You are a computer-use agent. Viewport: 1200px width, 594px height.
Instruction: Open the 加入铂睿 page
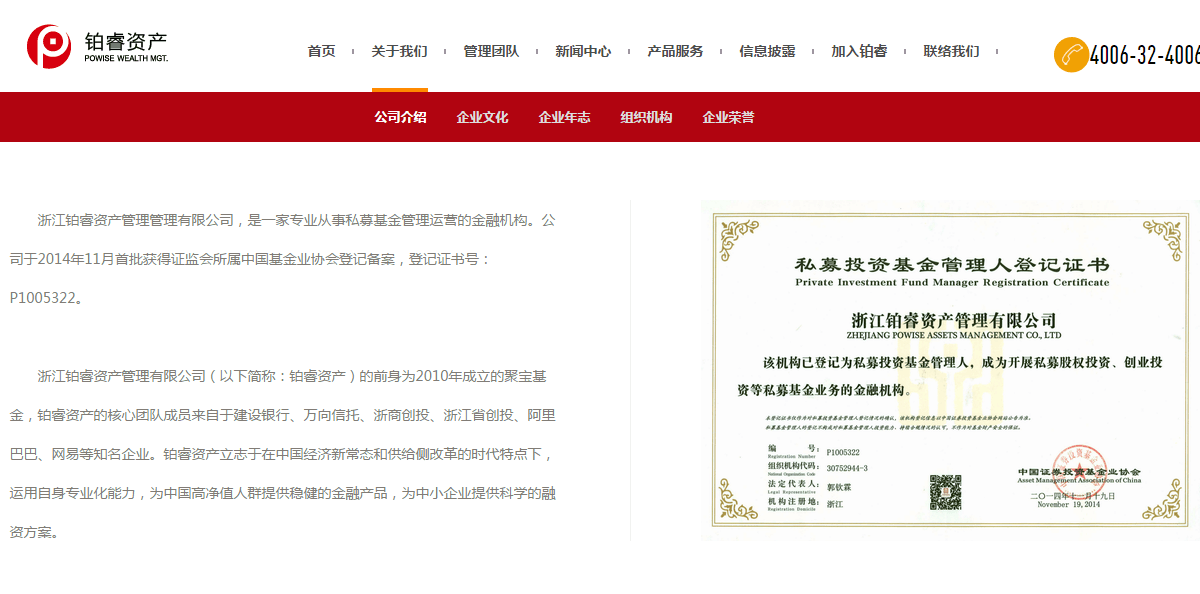click(859, 51)
